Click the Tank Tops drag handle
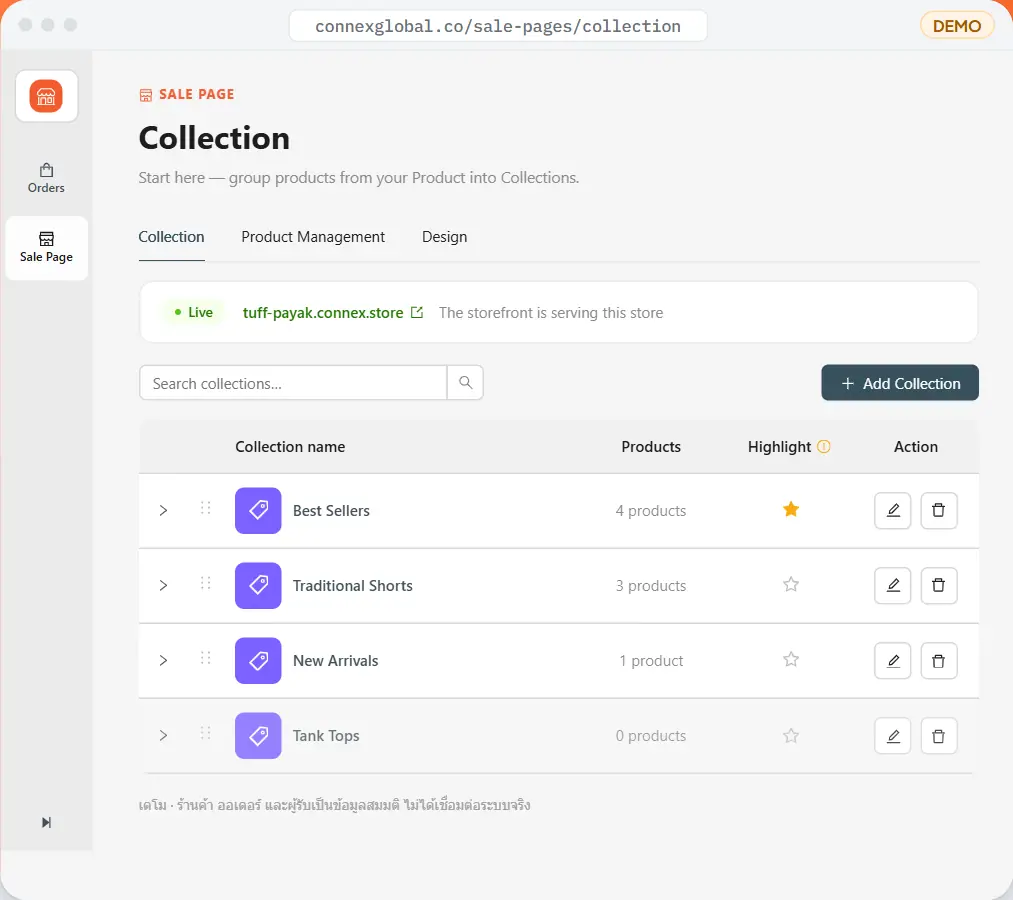 [205, 733]
